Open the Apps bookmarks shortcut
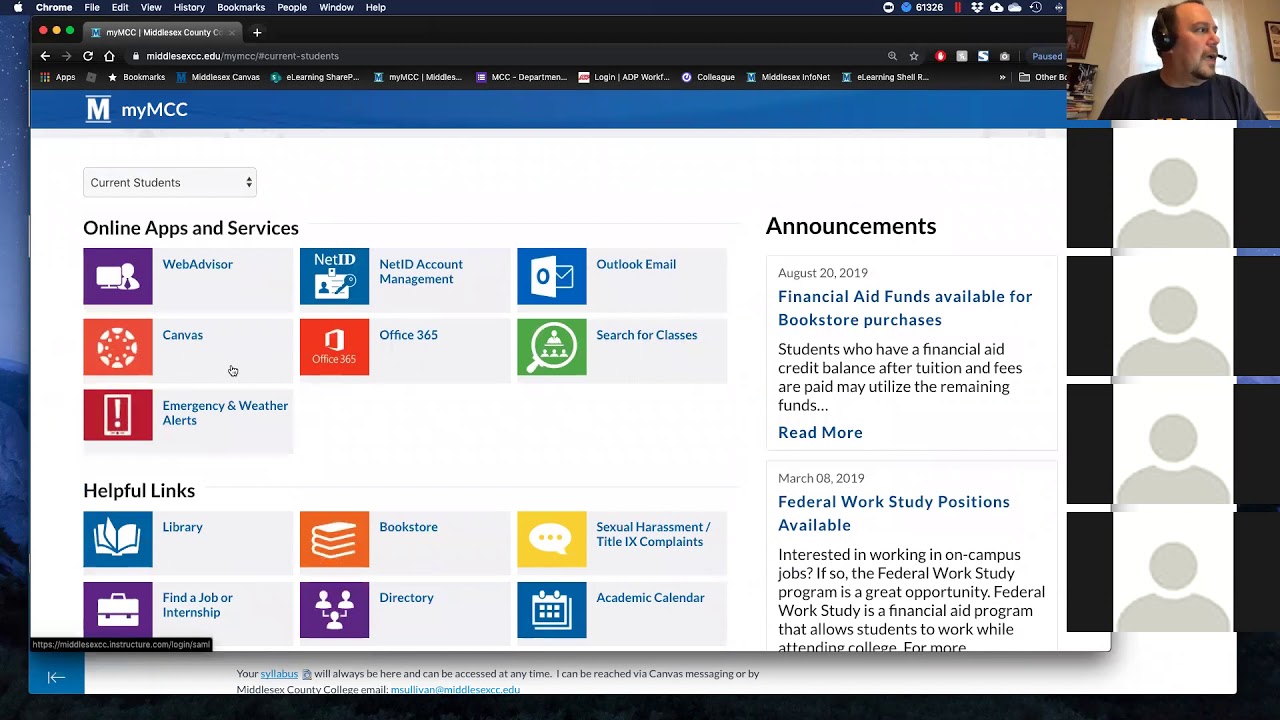The width and height of the screenshot is (1280, 720). tap(58, 77)
